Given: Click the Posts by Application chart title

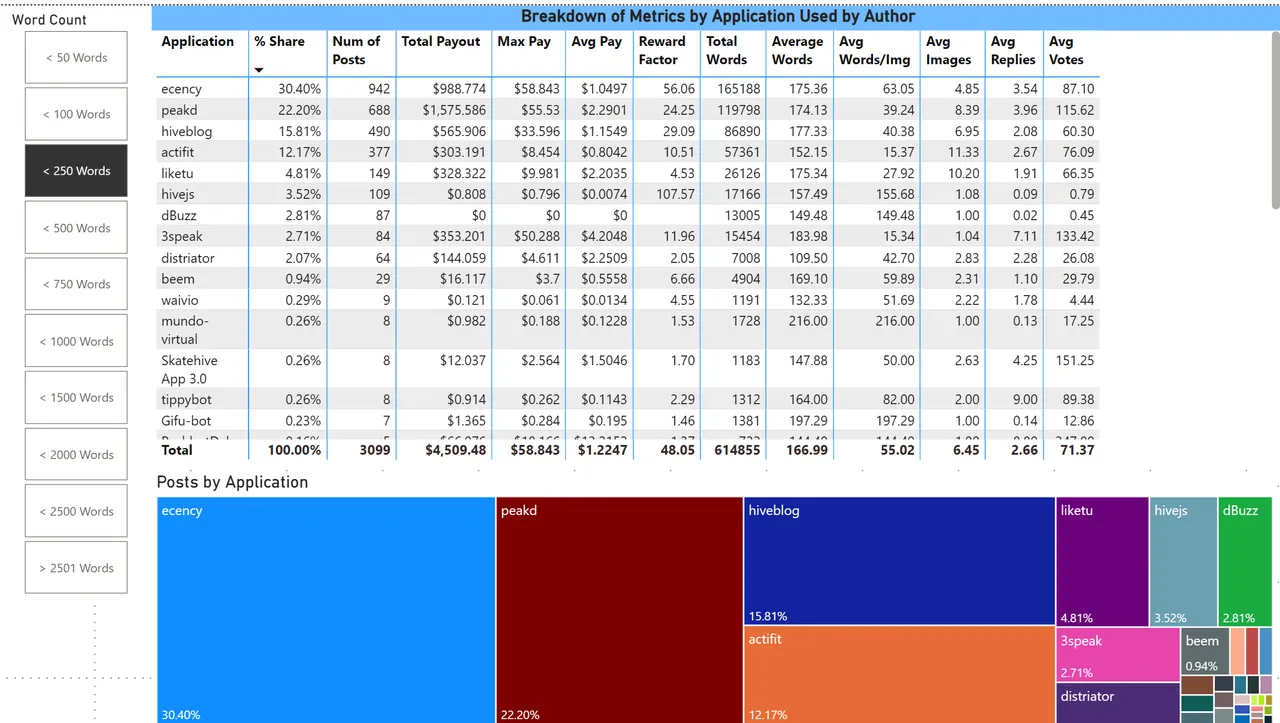Looking at the screenshot, I should 232,482.
